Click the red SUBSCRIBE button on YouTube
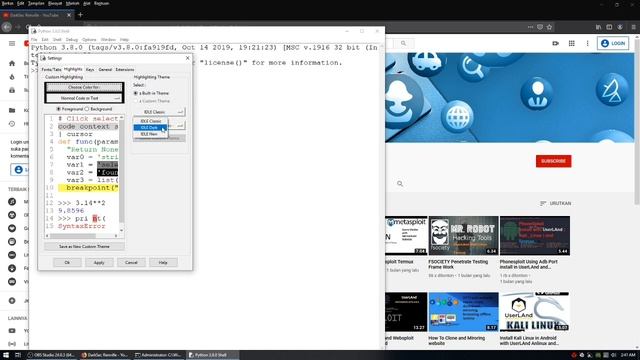 553,161
